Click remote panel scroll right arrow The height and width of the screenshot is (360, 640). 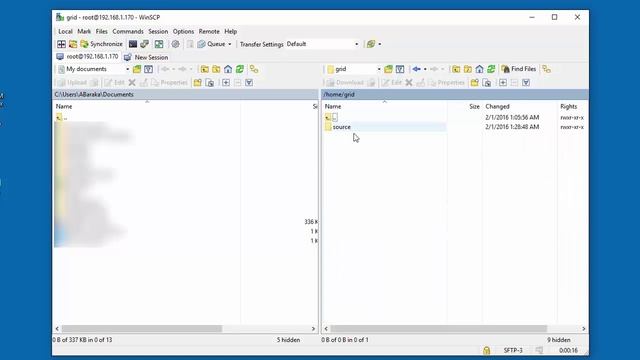[584, 329]
